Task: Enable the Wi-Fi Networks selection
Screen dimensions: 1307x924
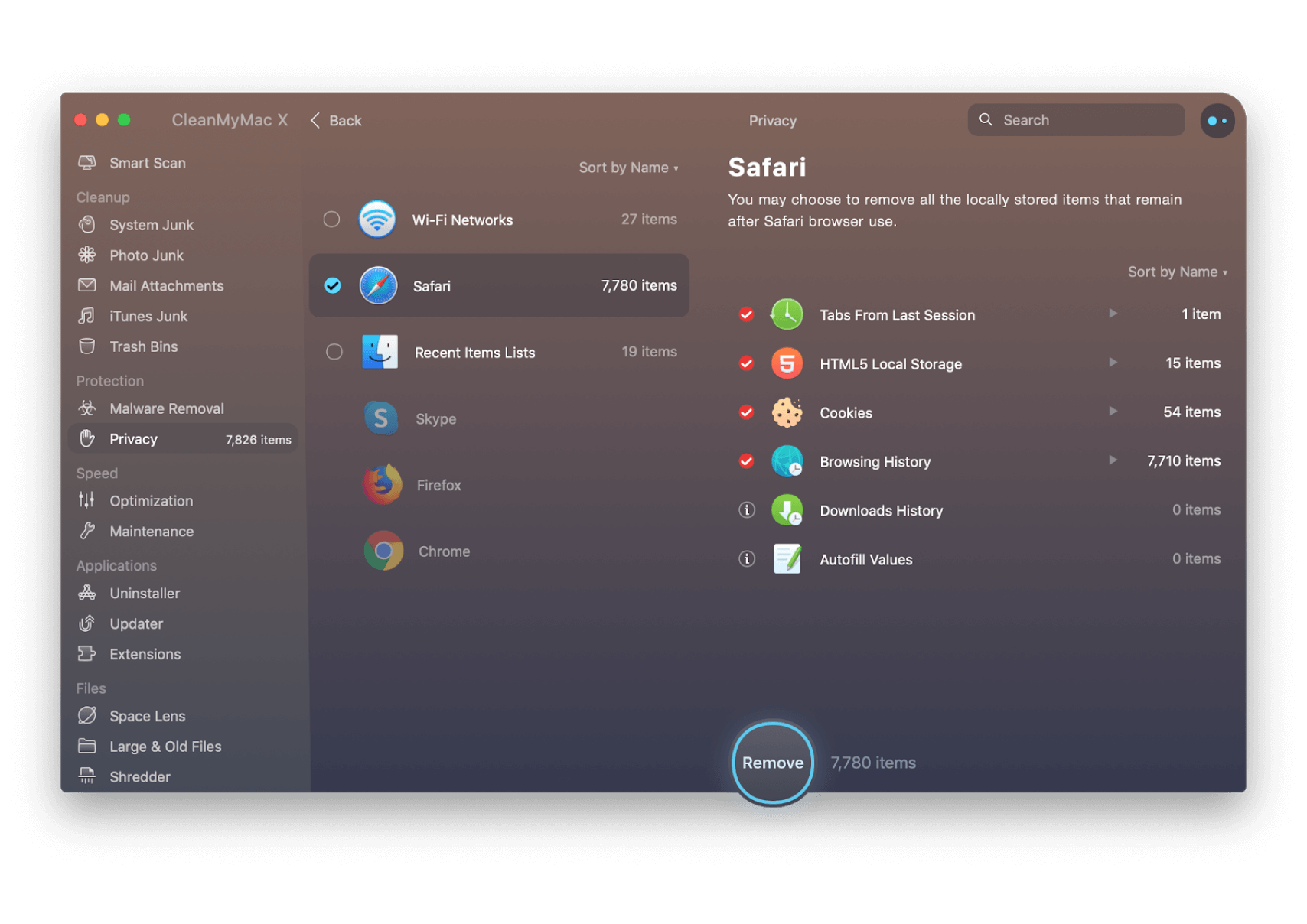Action: (332, 220)
